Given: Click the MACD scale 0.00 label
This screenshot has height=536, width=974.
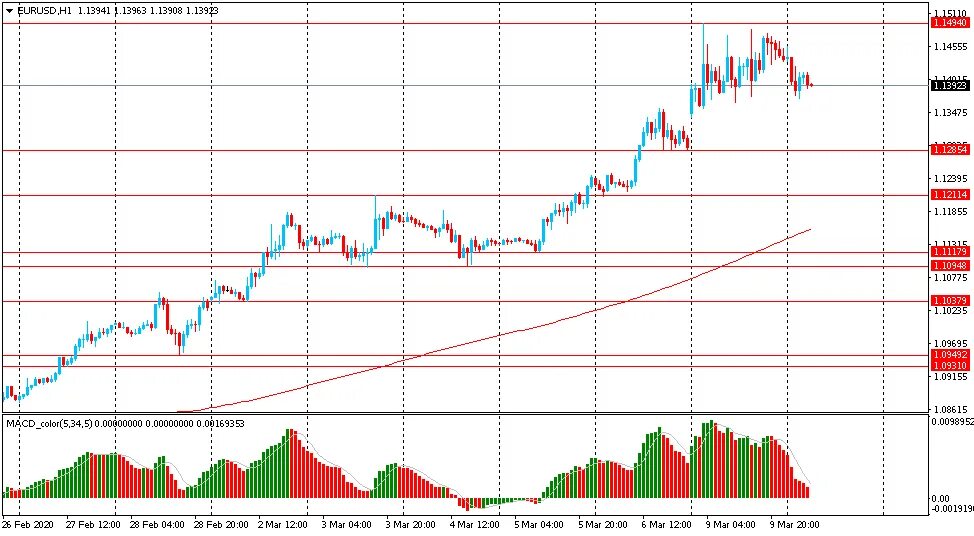Looking at the screenshot, I should point(942,498).
